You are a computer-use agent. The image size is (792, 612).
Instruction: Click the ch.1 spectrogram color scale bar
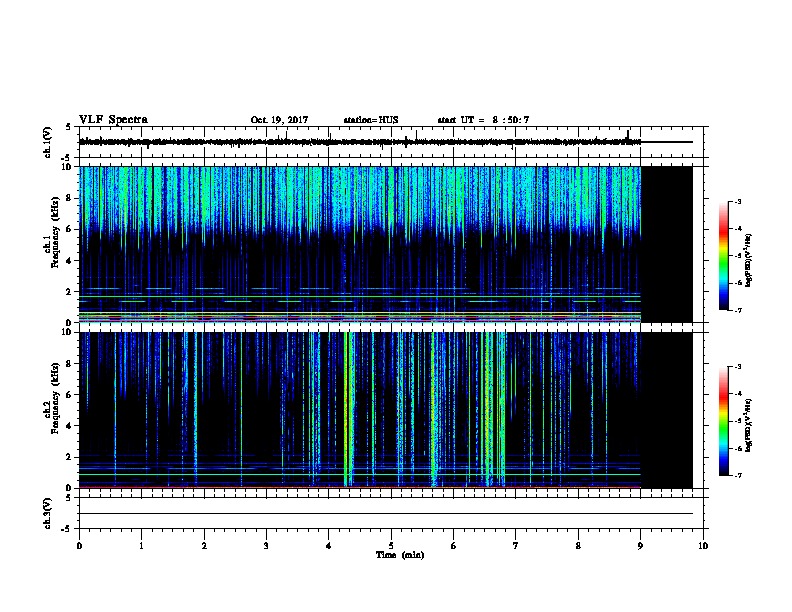coord(723,256)
